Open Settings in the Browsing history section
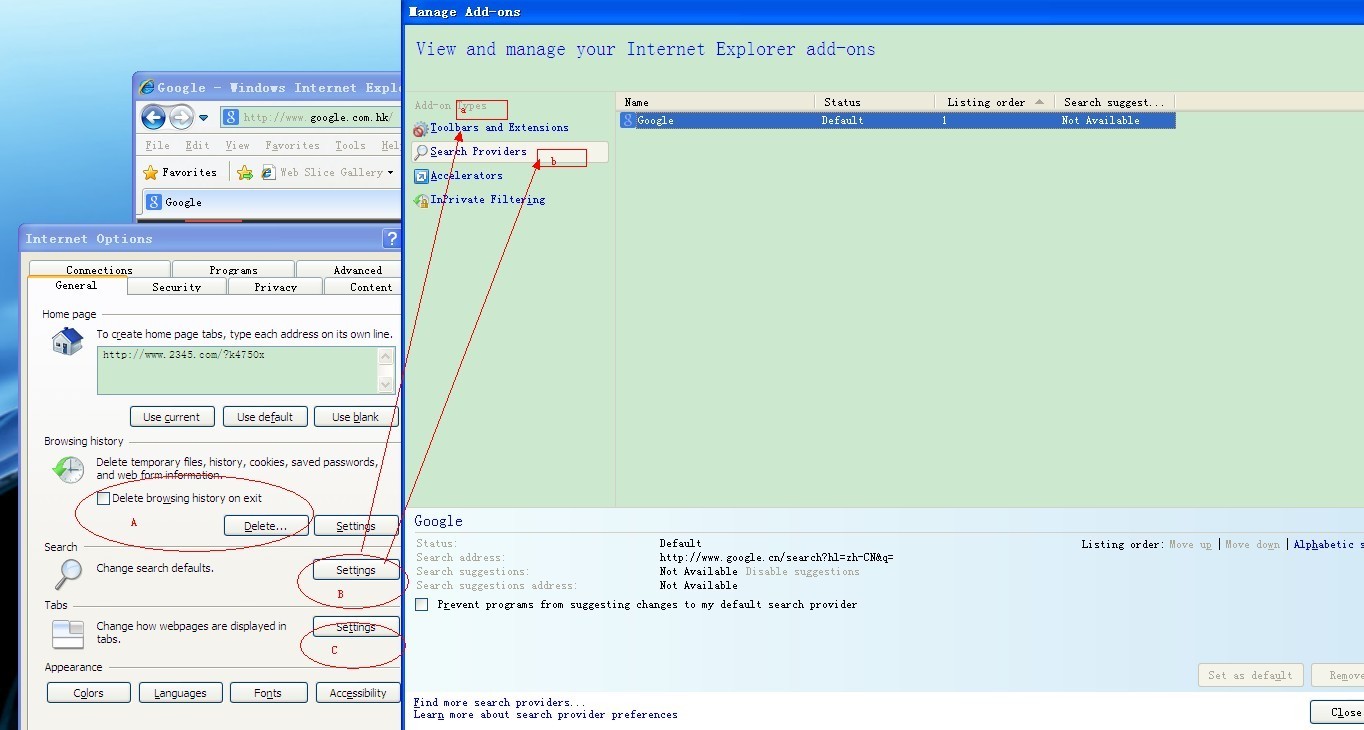 coord(356,526)
